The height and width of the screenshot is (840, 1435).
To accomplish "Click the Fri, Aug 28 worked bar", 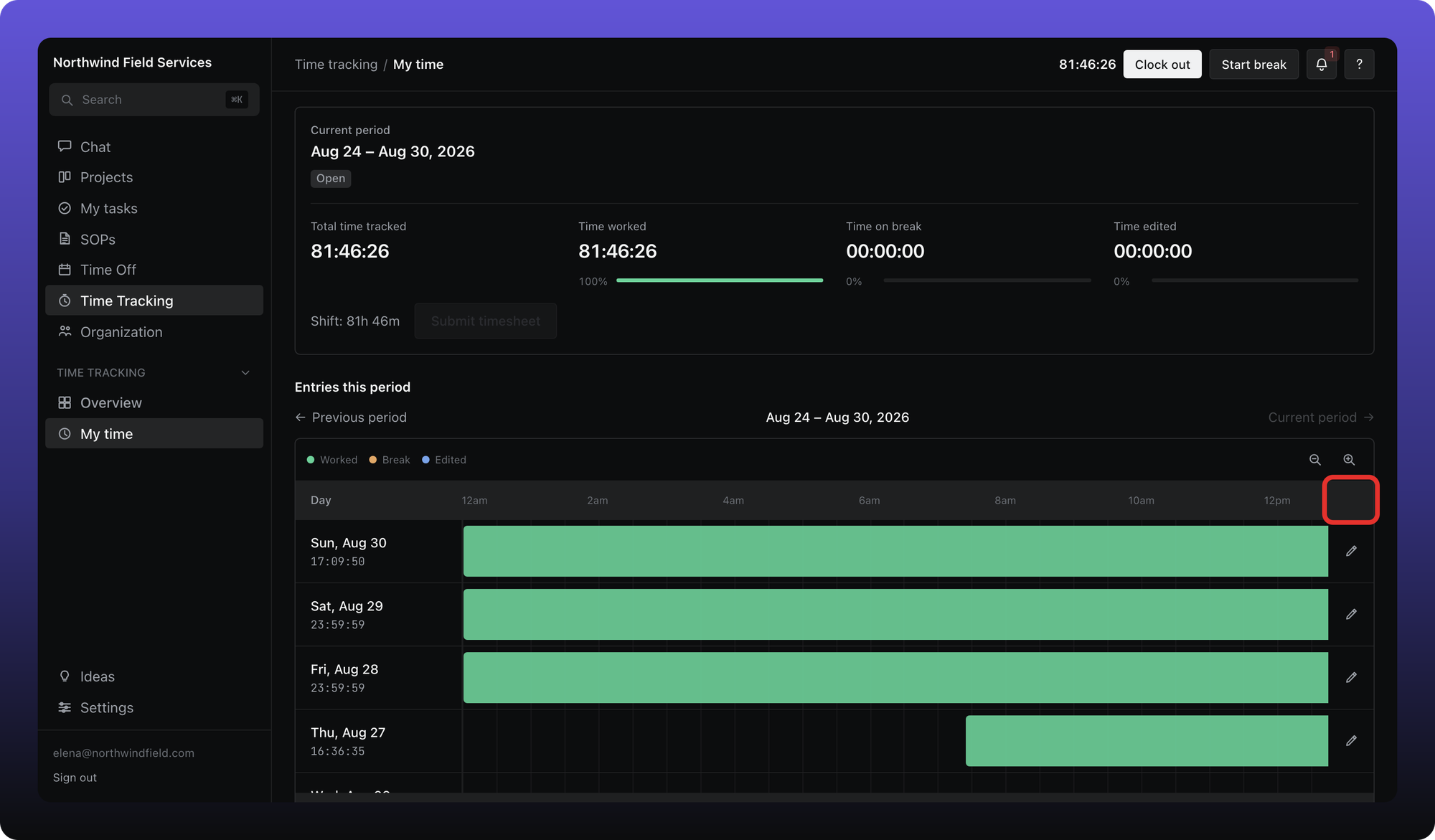I will [x=895, y=677].
